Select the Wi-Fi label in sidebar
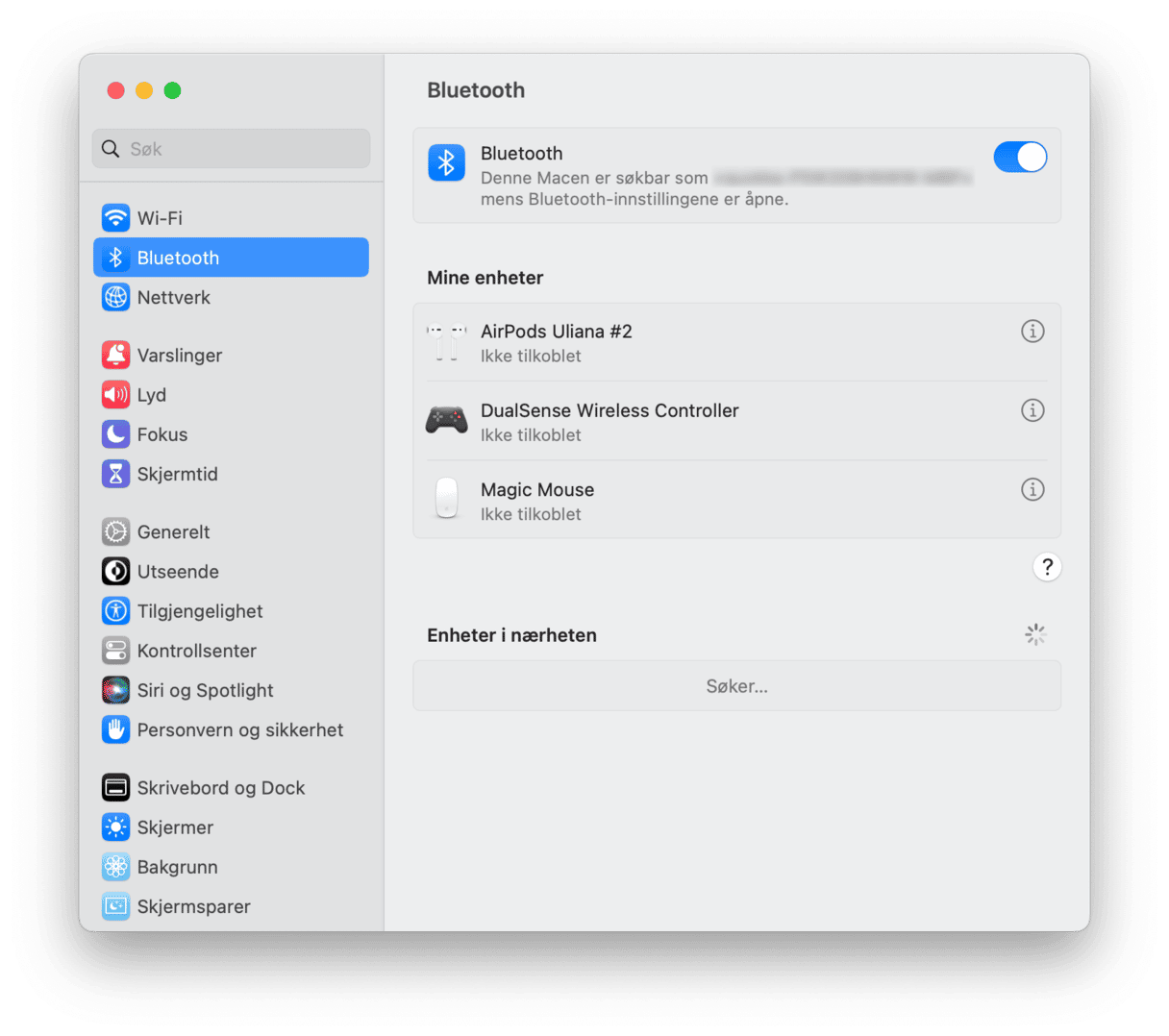Screen dimensions: 1169x1036 (x=160, y=218)
